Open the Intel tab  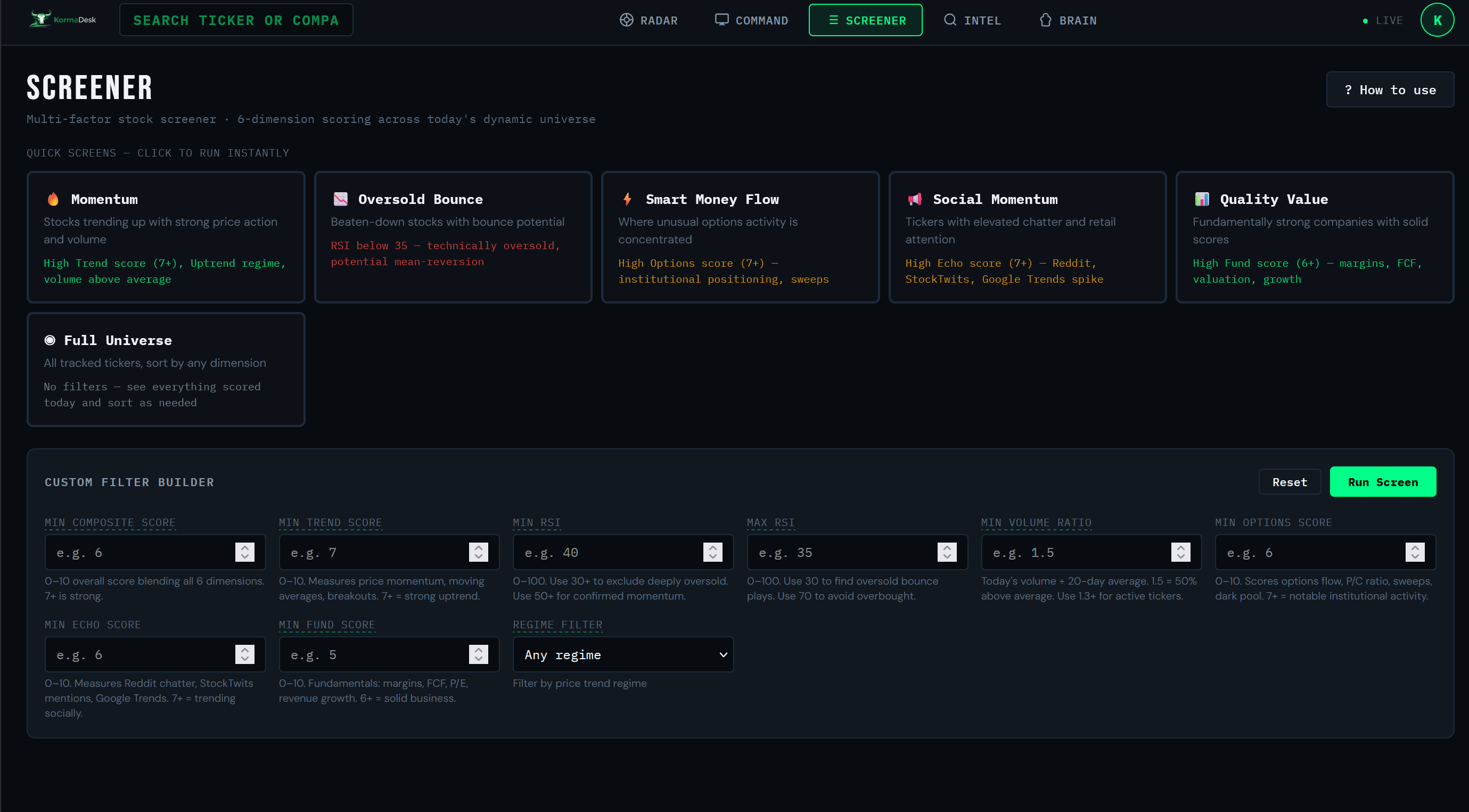pyautogui.click(x=972, y=21)
